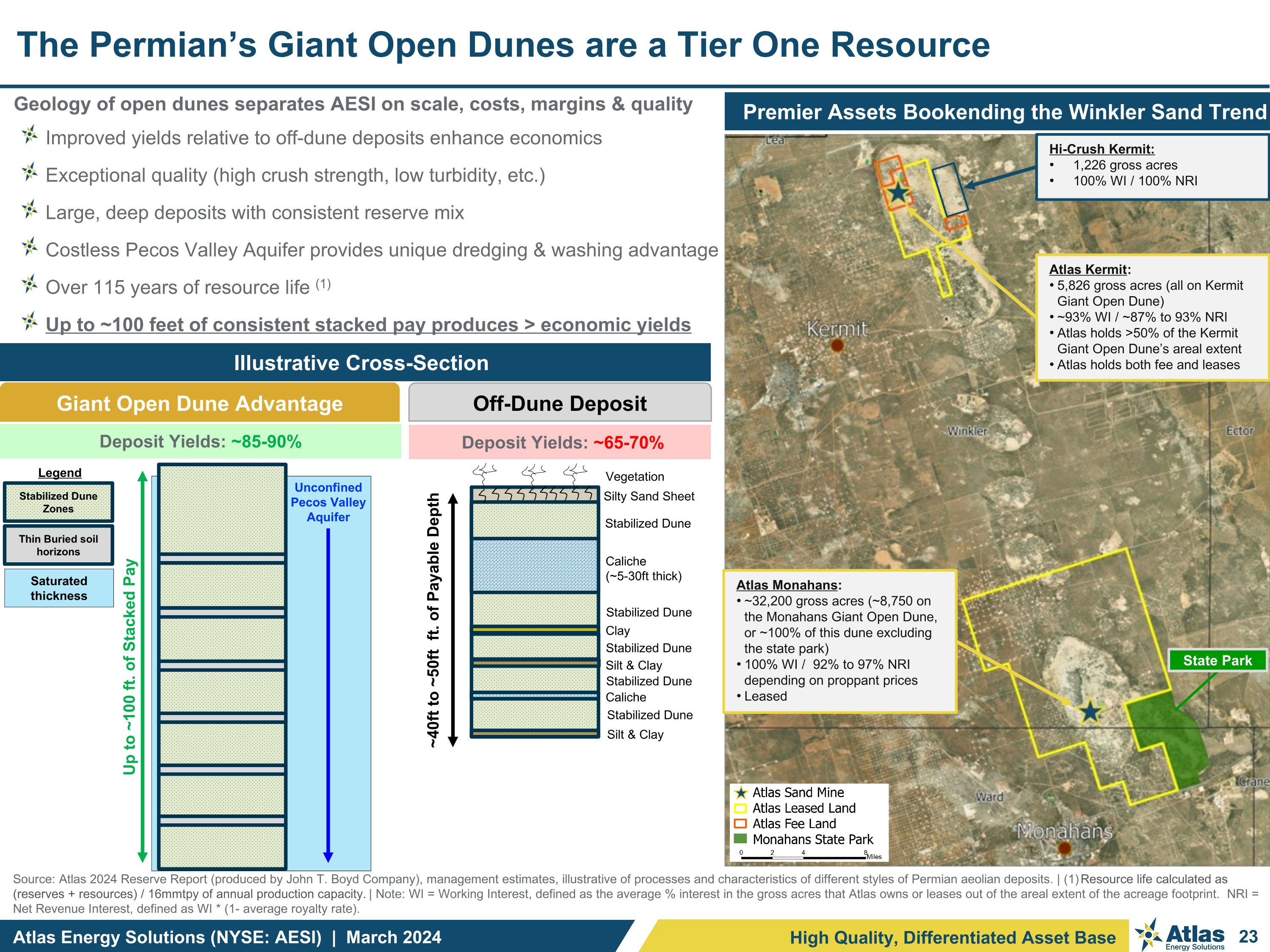Open the Atlas Kermit callout heading

pyautogui.click(x=1090, y=270)
